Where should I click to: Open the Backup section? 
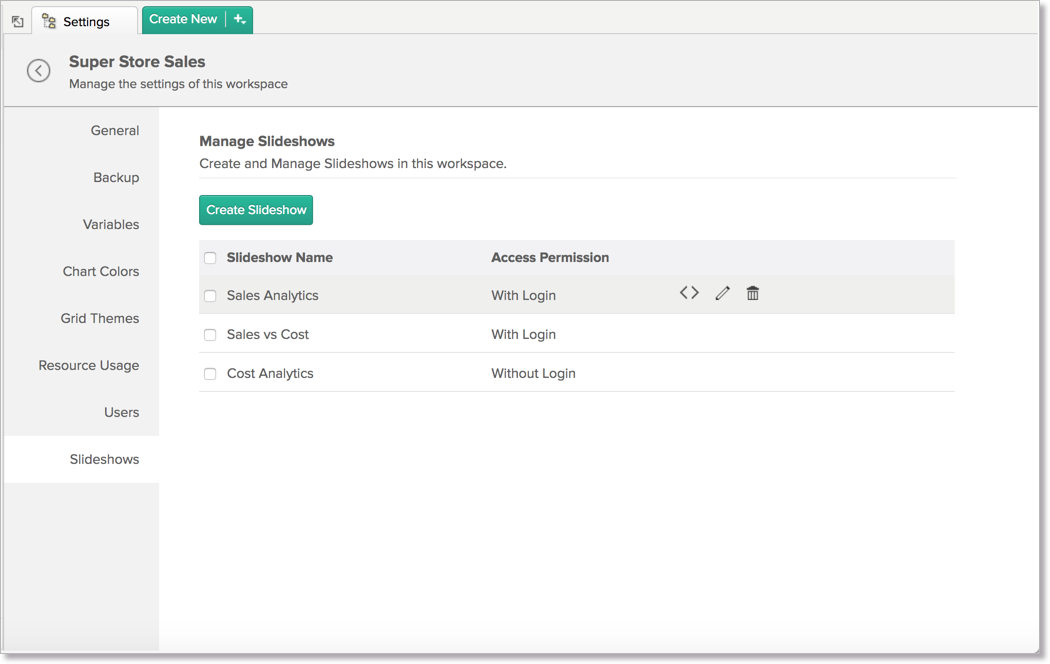point(116,177)
